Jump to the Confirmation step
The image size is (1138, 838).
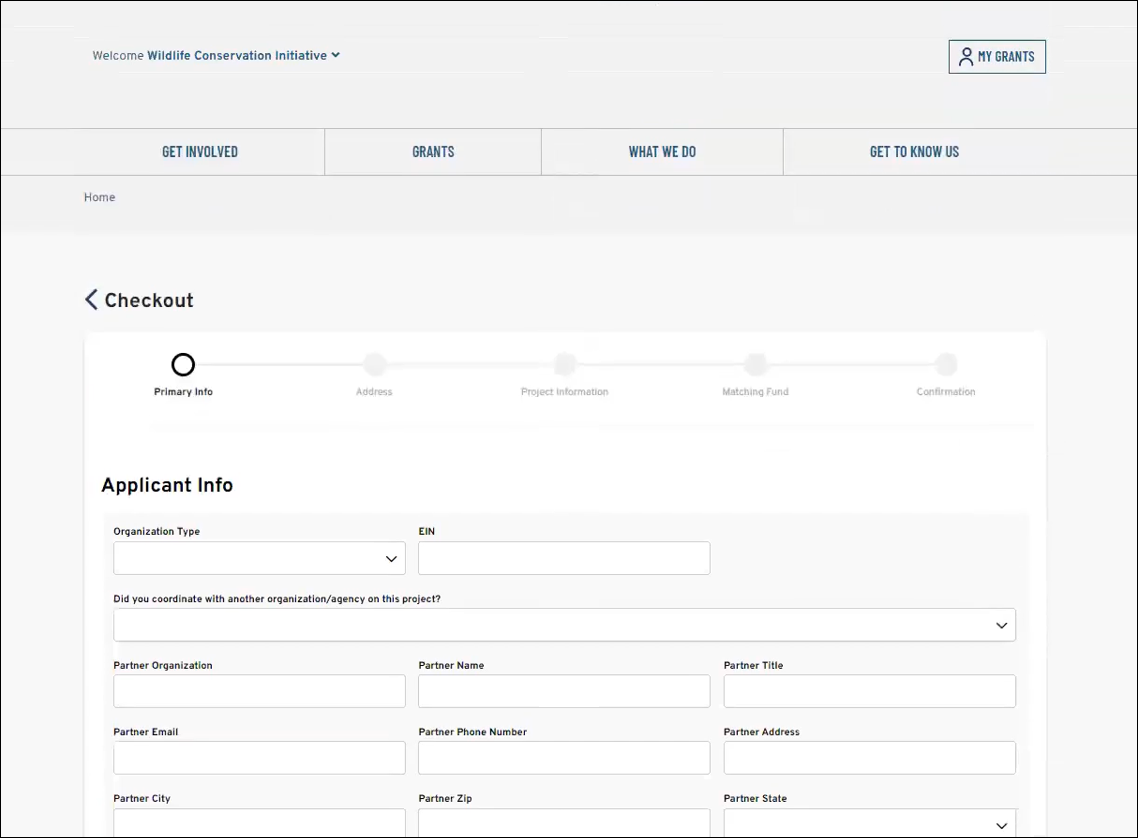[x=946, y=364]
